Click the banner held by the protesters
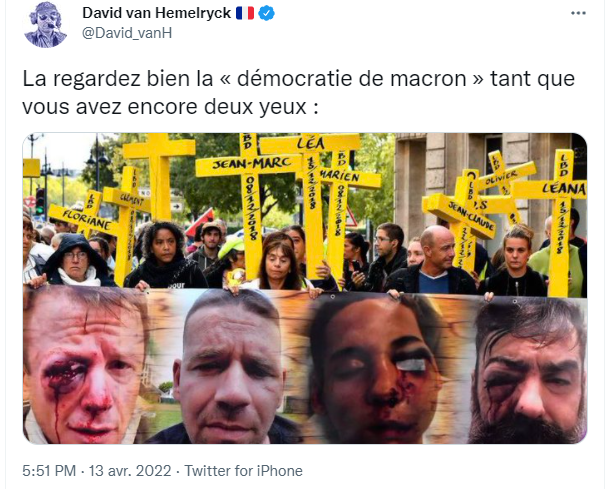611x489 pixels. [x=305, y=365]
